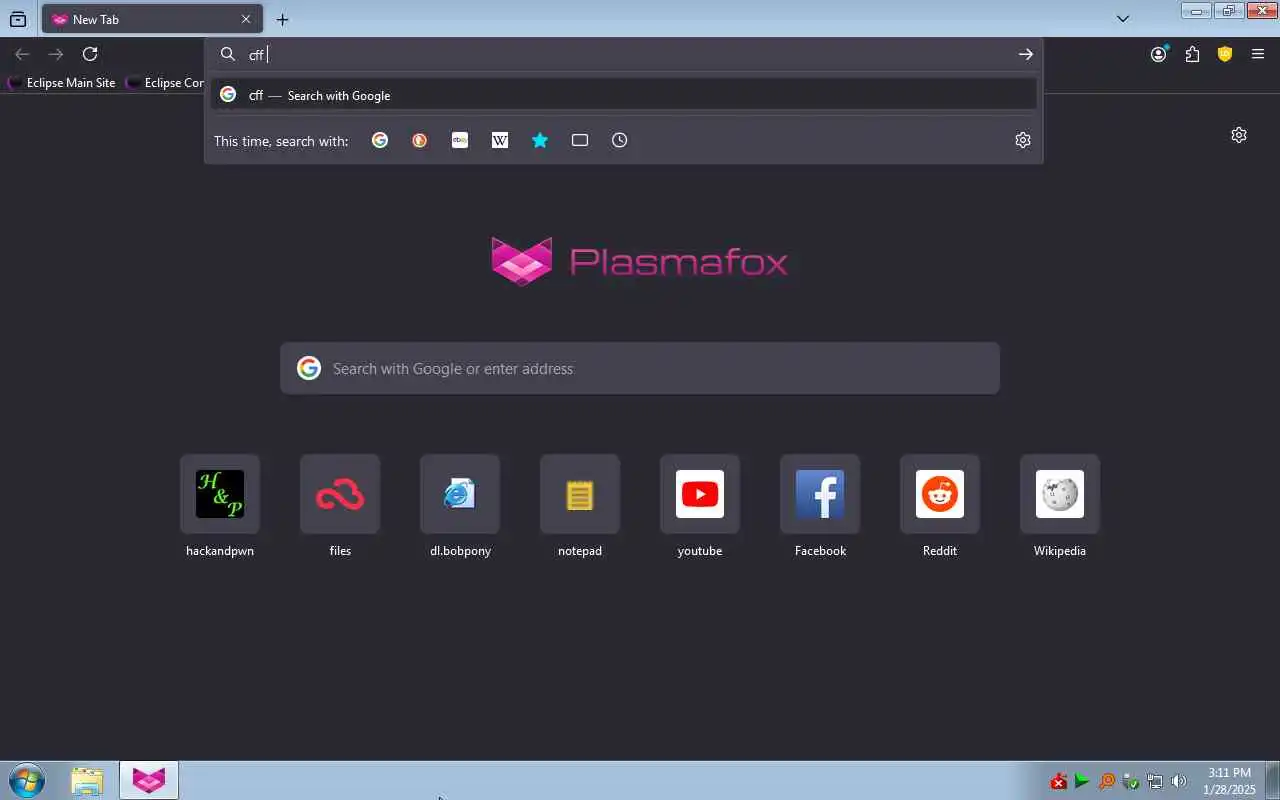Image resolution: width=1280 pixels, height=800 pixels.
Task: Open network status tray icon
Action: click(x=1155, y=781)
